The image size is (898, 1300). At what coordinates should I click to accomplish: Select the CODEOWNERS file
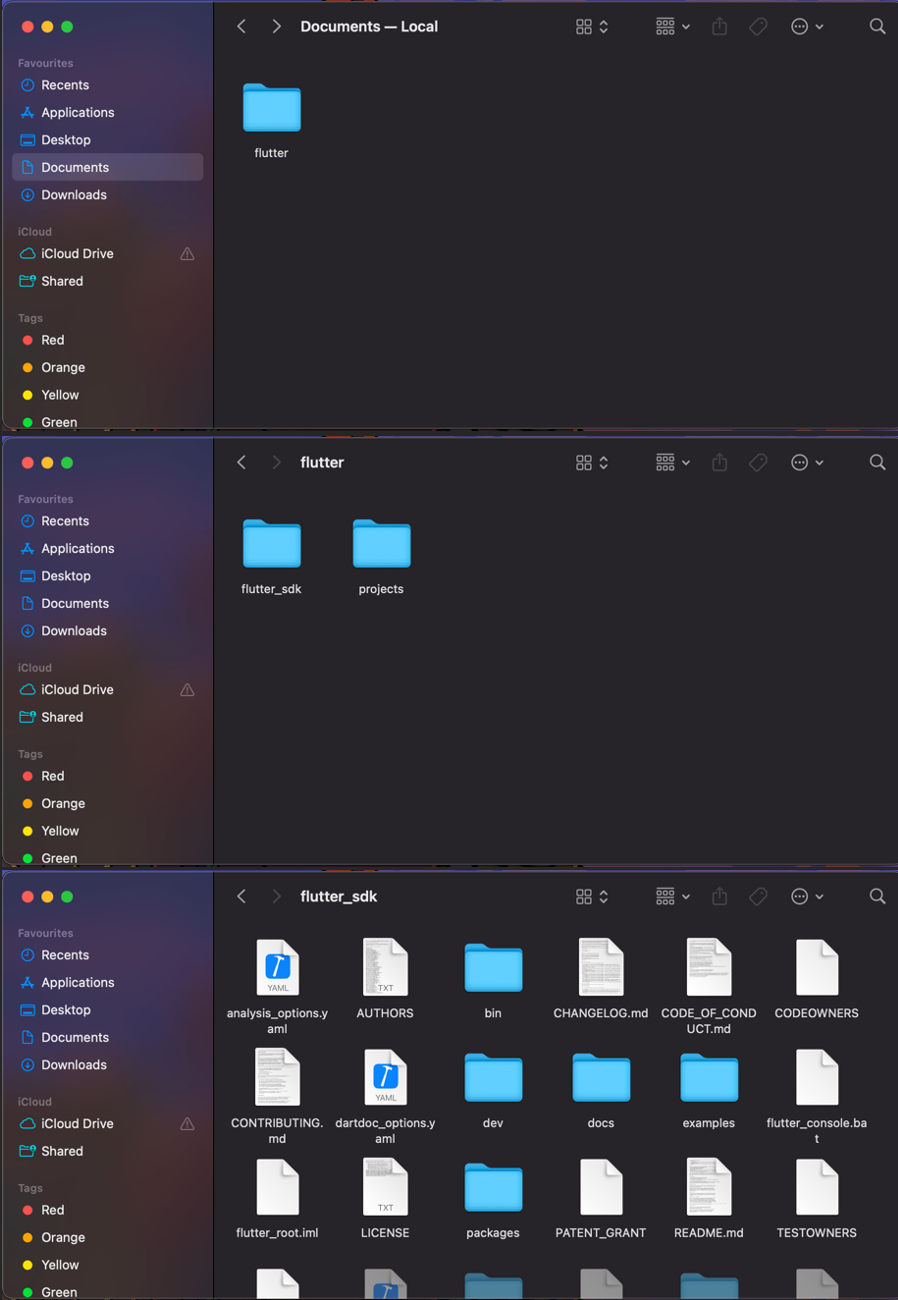(817, 967)
